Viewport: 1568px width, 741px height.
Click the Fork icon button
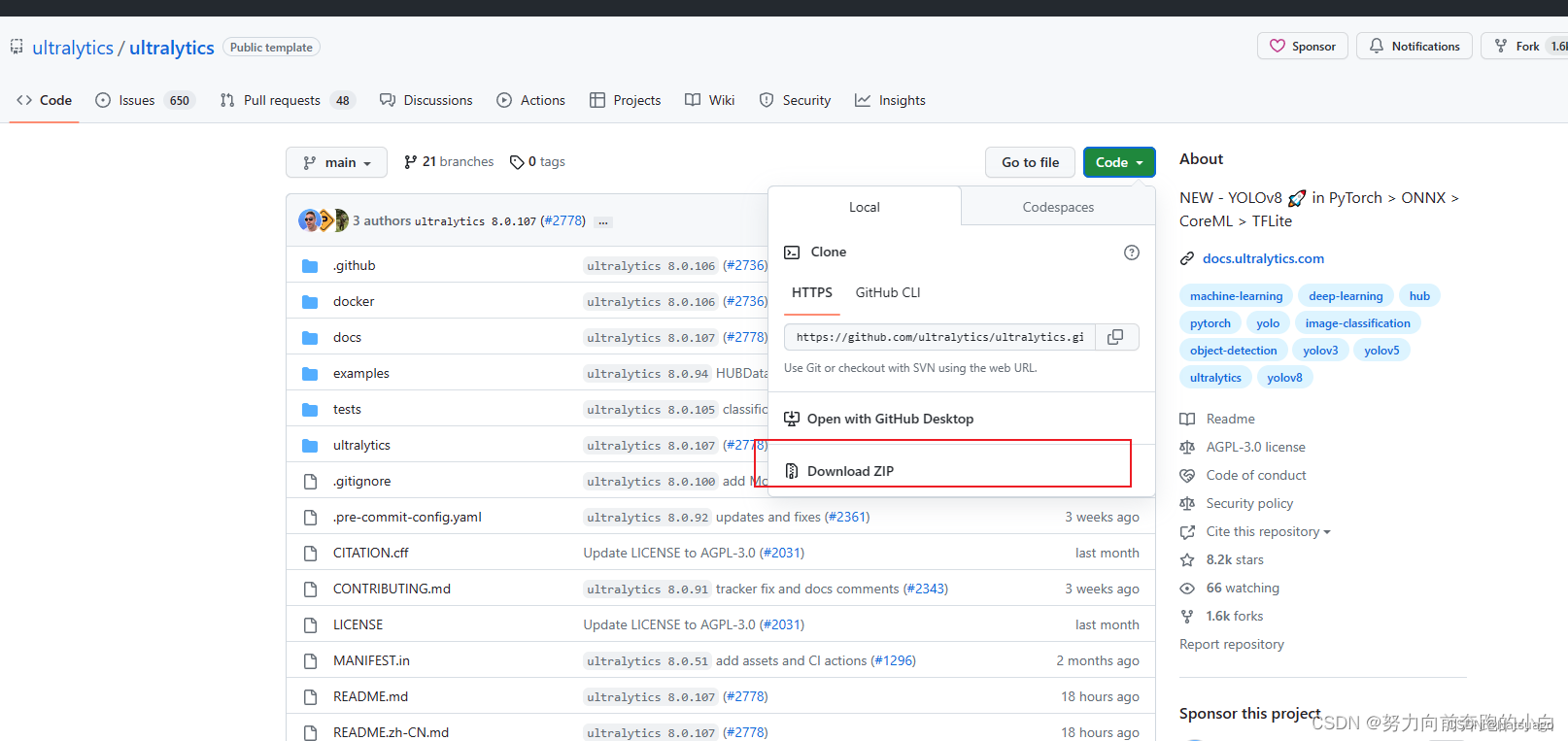click(x=1501, y=46)
